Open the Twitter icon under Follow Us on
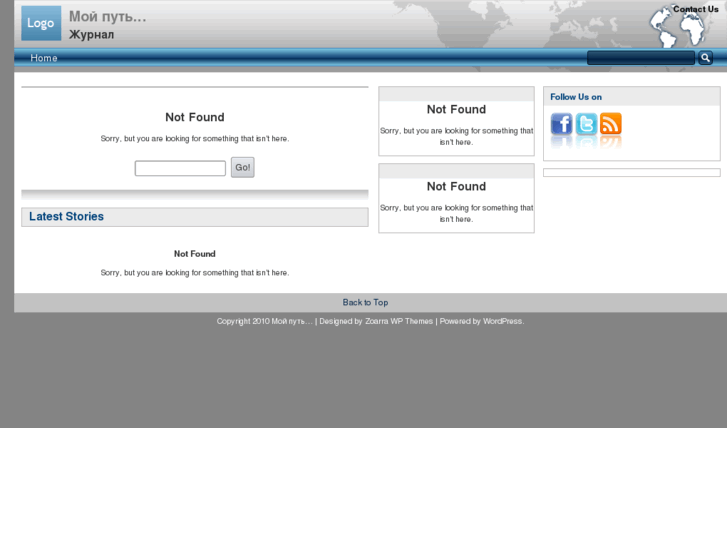Image resolution: width=727 pixels, height=545 pixels. coord(587,124)
